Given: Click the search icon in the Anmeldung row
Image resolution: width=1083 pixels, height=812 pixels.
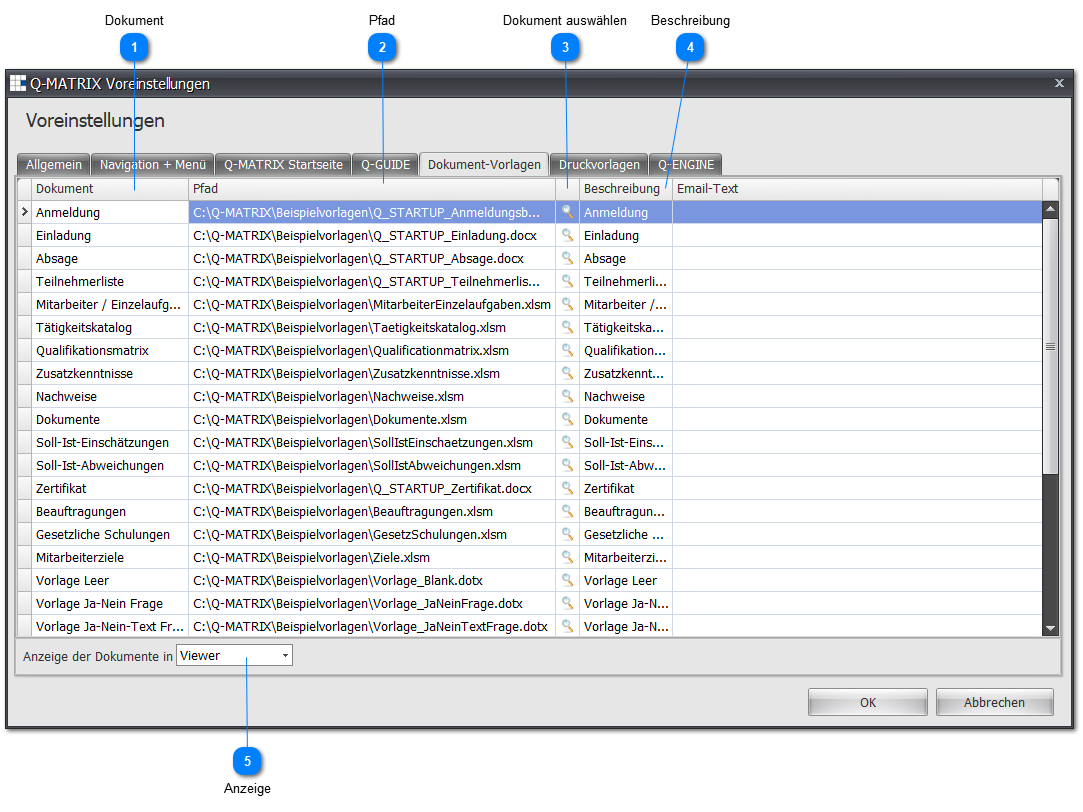Looking at the screenshot, I should [567, 212].
